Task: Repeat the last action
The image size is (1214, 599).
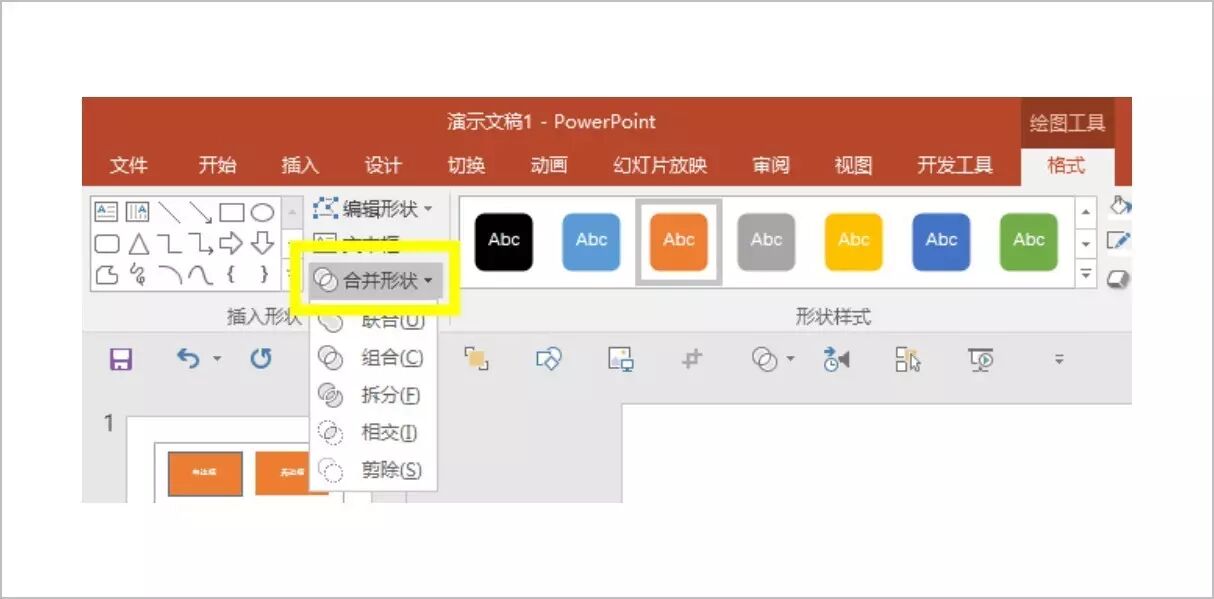Action: pyautogui.click(x=261, y=358)
